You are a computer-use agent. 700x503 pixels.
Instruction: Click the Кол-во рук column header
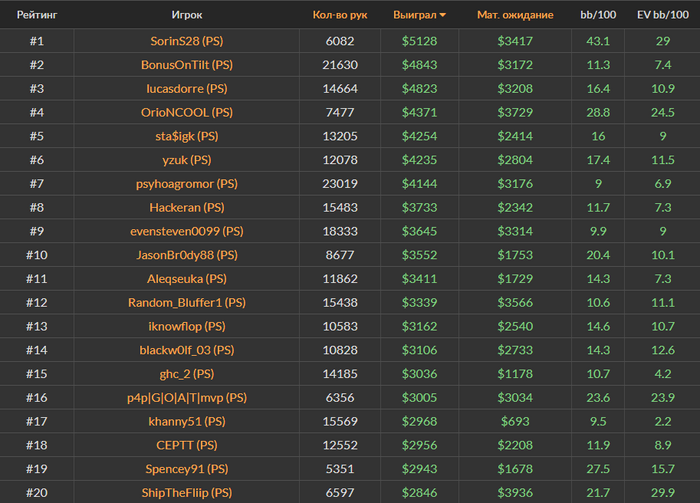(x=340, y=16)
